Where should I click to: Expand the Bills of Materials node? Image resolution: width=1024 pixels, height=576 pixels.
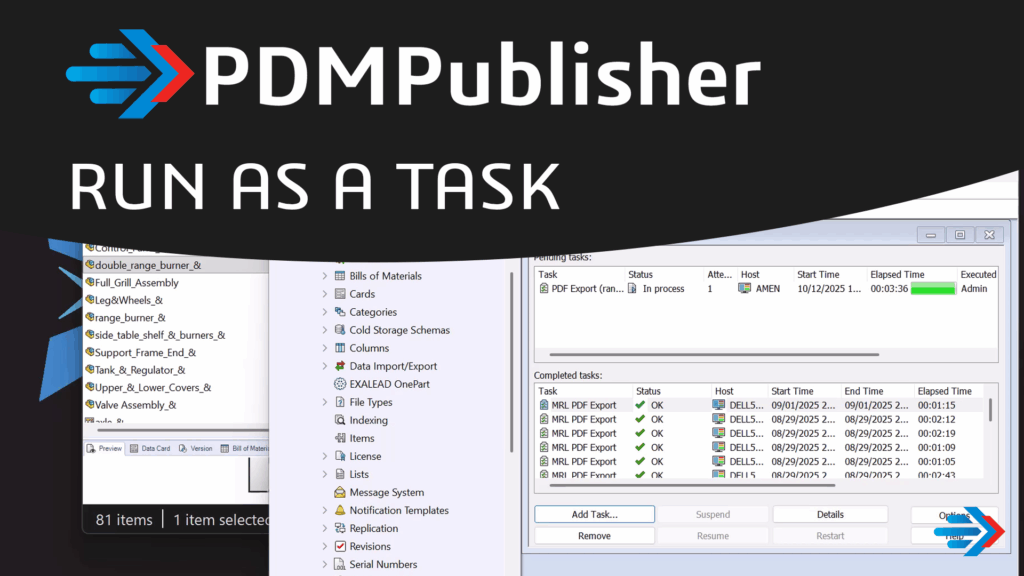pyautogui.click(x=325, y=276)
